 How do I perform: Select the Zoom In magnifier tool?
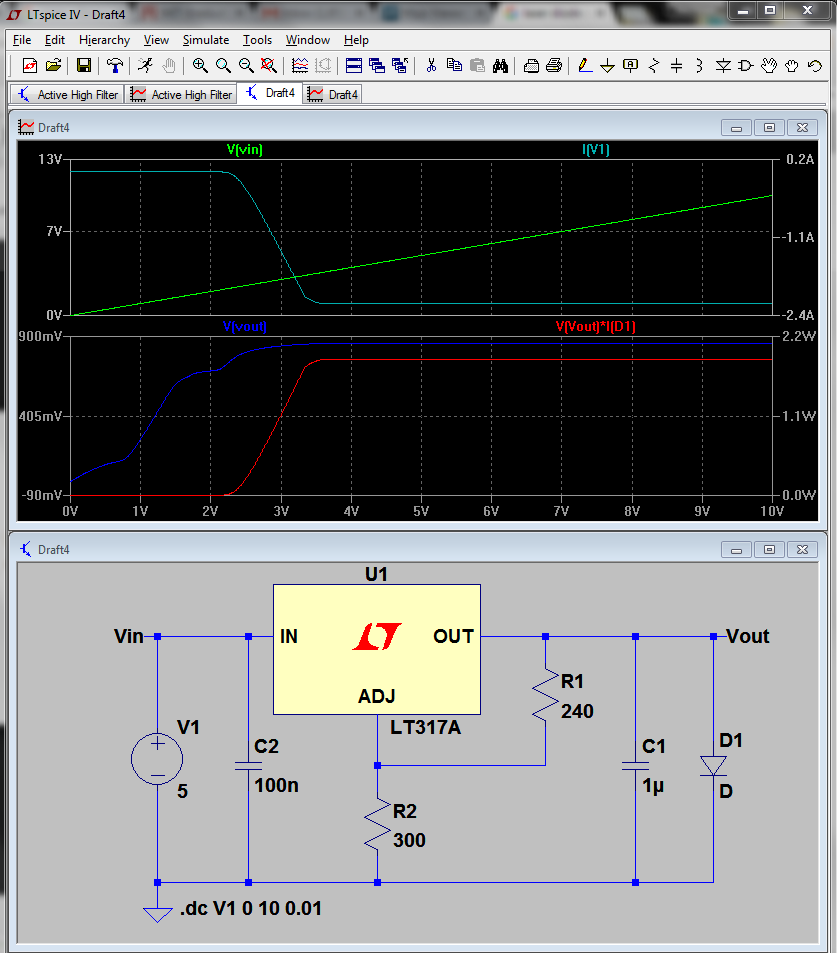click(200, 65)
